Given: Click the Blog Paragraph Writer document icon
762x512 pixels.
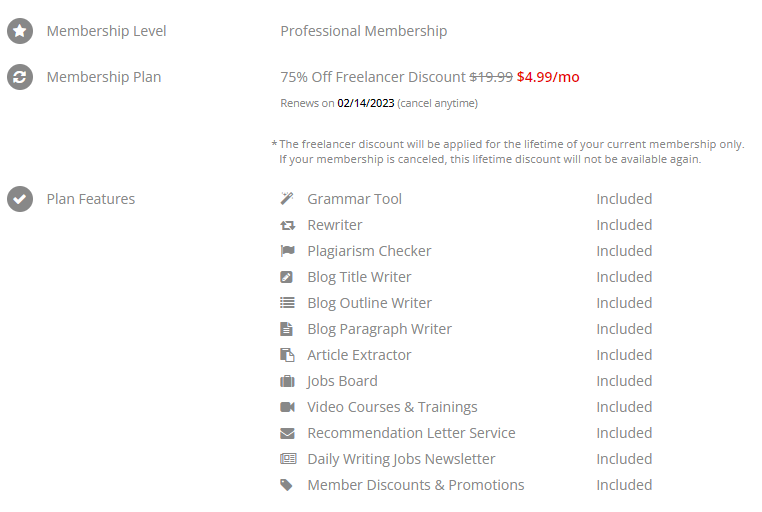Looking at the screenshot, I should pos(286,329).
